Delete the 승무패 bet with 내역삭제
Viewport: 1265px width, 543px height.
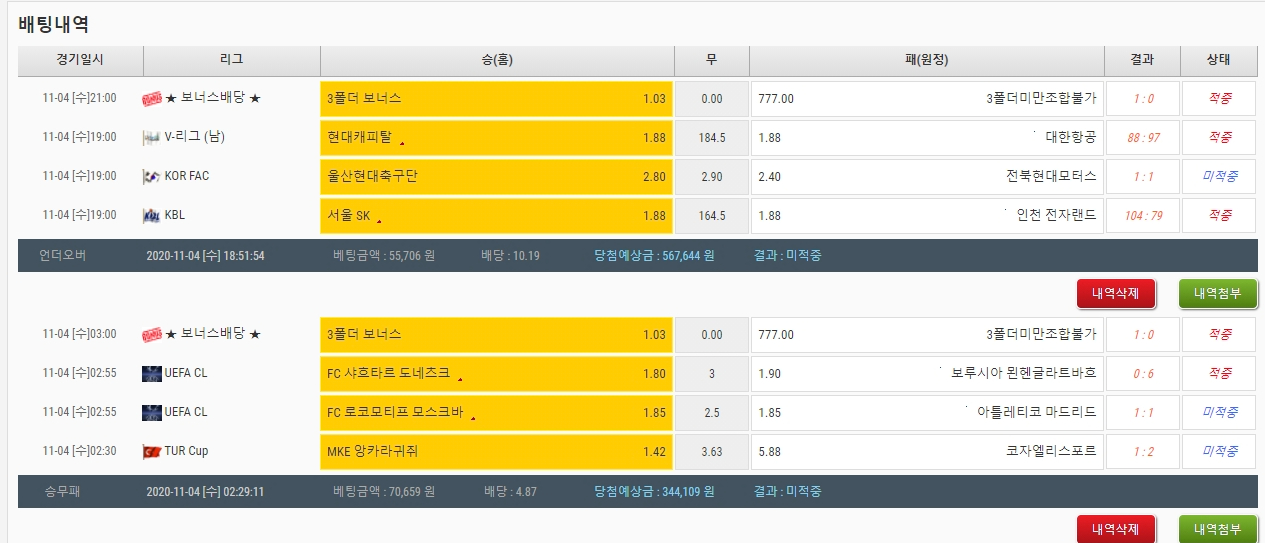1115,529
